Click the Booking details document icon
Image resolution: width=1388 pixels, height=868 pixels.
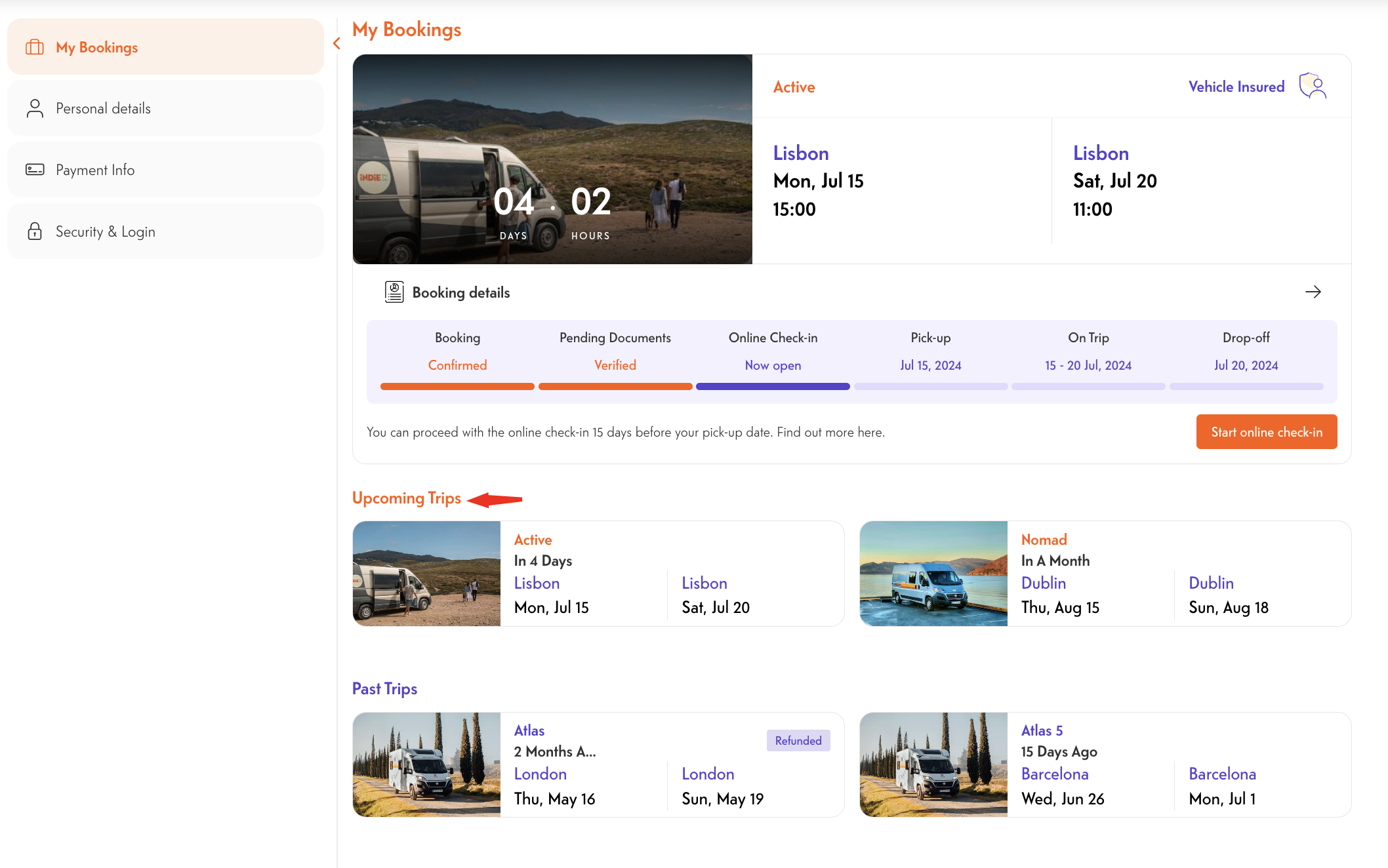[394, 292]
